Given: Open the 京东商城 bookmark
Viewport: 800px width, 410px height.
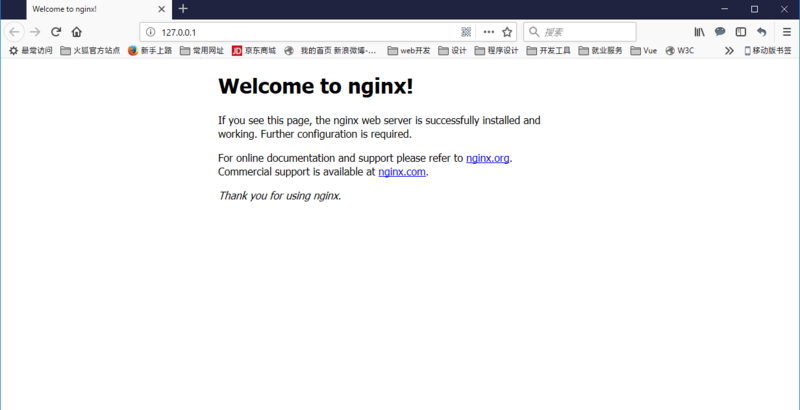Looking at the screenshot, I should click(x=254, y=50).
